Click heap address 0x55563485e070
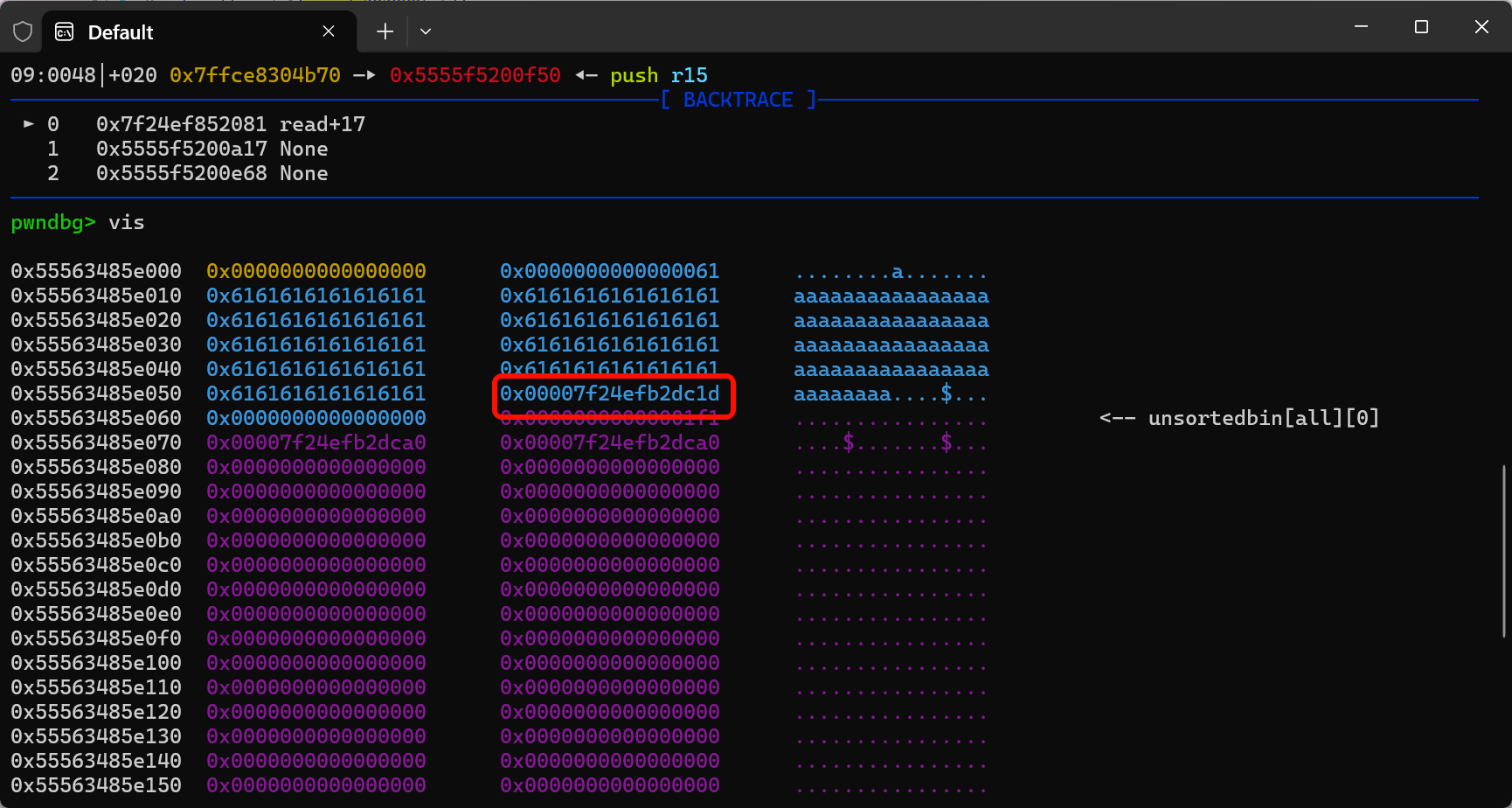Screen dimensions: 1512x808 click(96, 442)
